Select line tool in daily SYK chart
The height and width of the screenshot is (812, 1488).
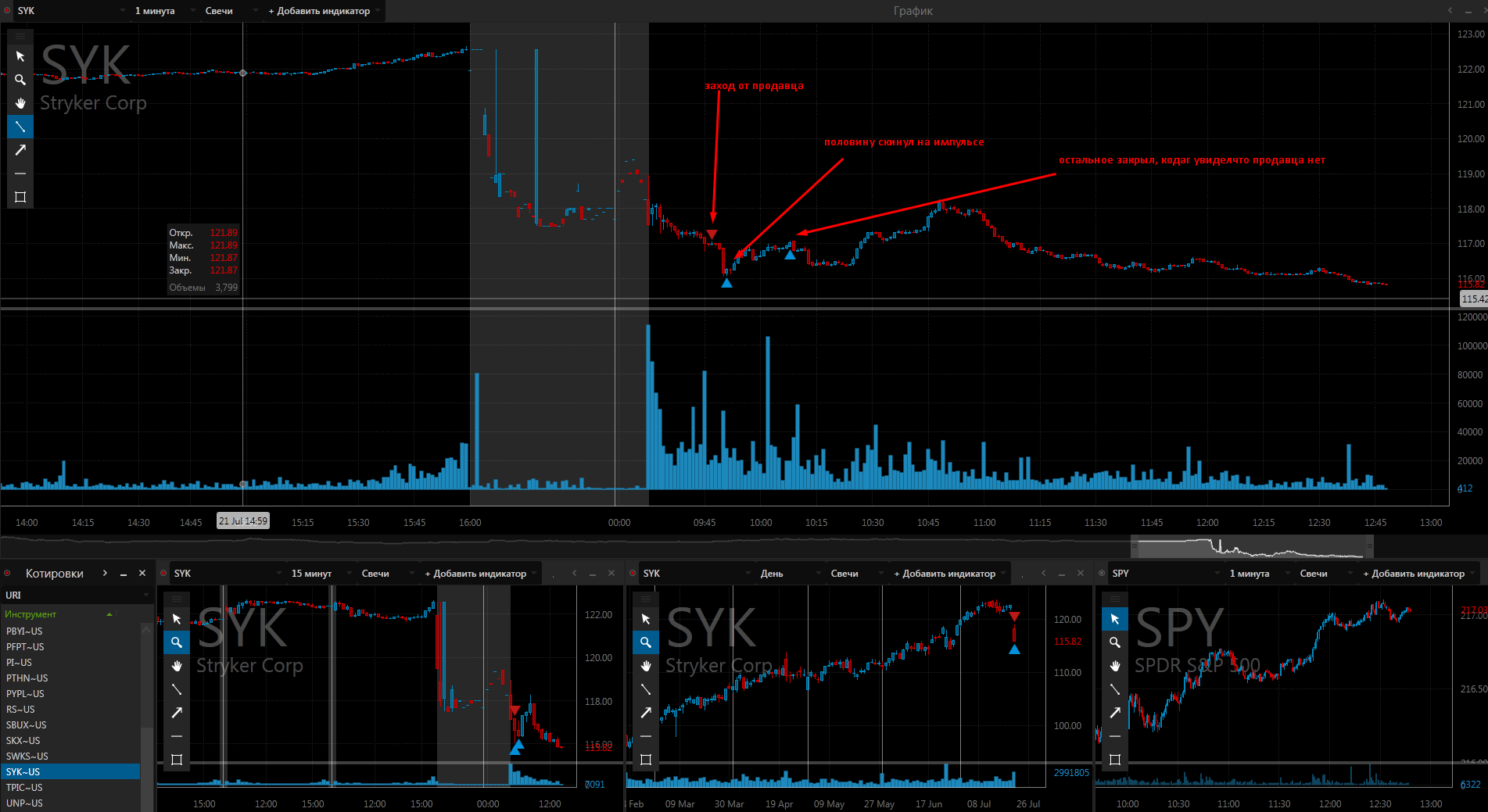646,689
